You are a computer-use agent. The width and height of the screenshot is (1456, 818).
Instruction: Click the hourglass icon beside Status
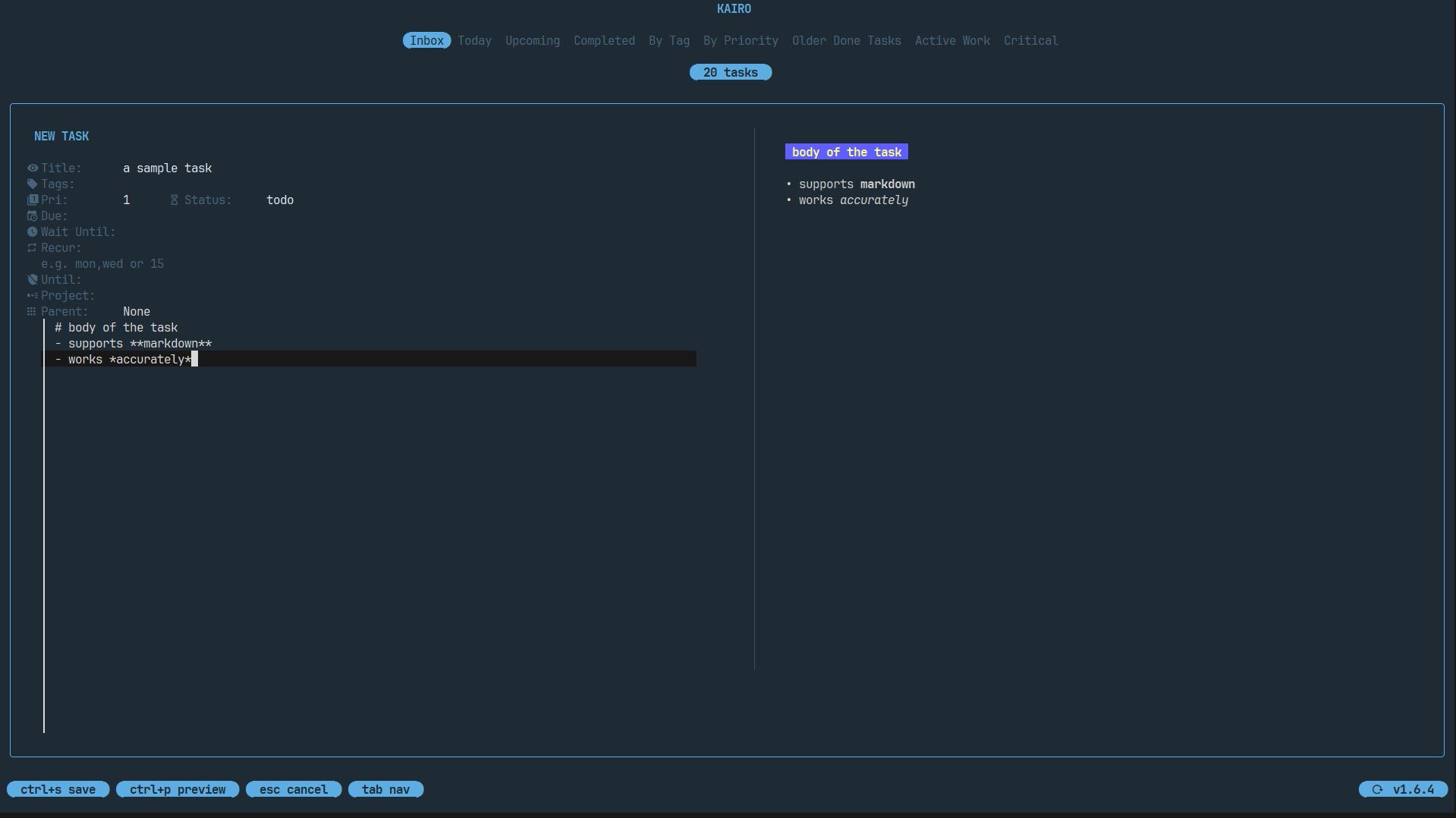(x=174, y=200)
